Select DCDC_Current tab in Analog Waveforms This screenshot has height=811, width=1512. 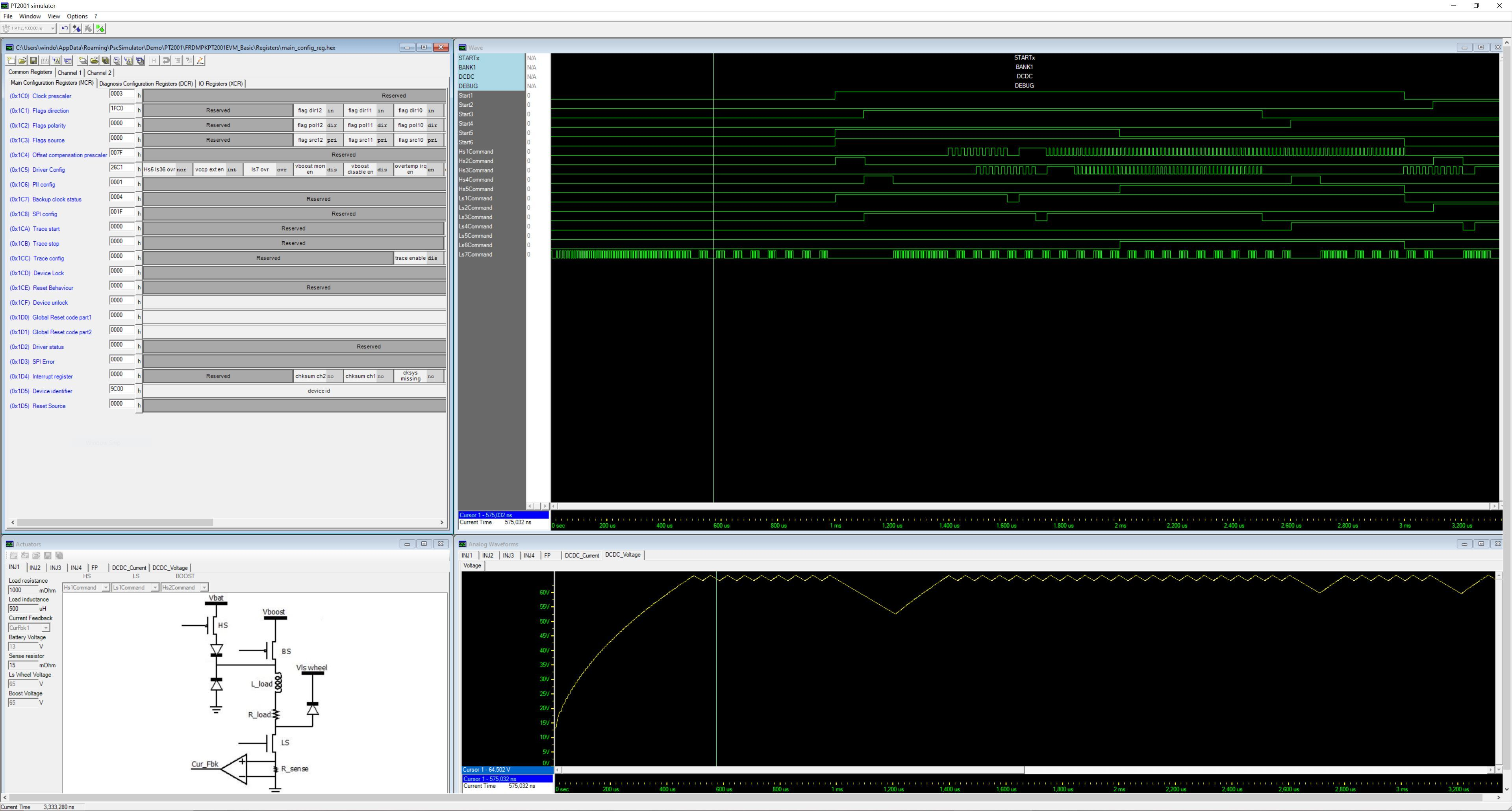[582, 555]
